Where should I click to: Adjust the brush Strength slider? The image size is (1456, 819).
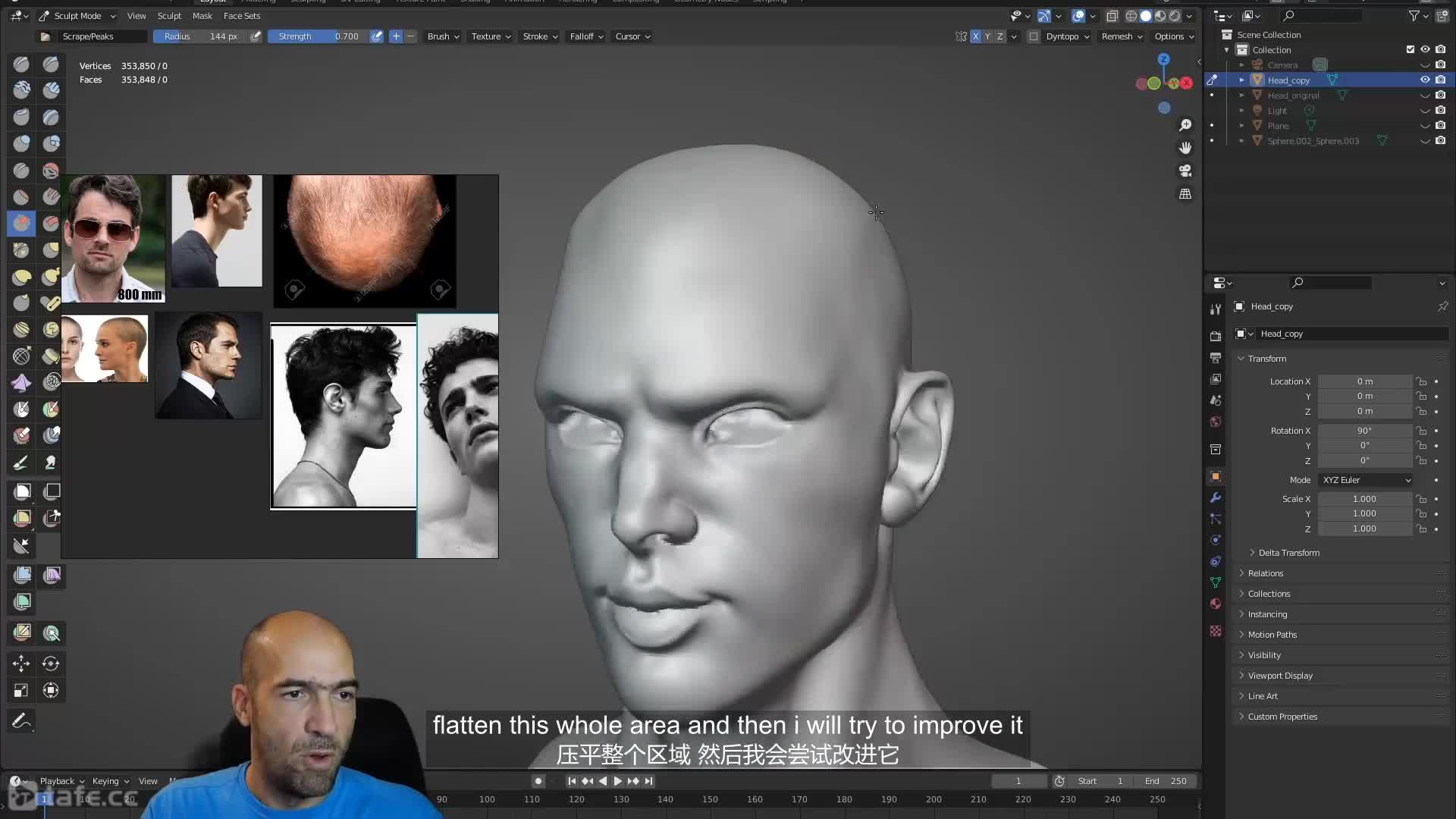click(318, 36)
